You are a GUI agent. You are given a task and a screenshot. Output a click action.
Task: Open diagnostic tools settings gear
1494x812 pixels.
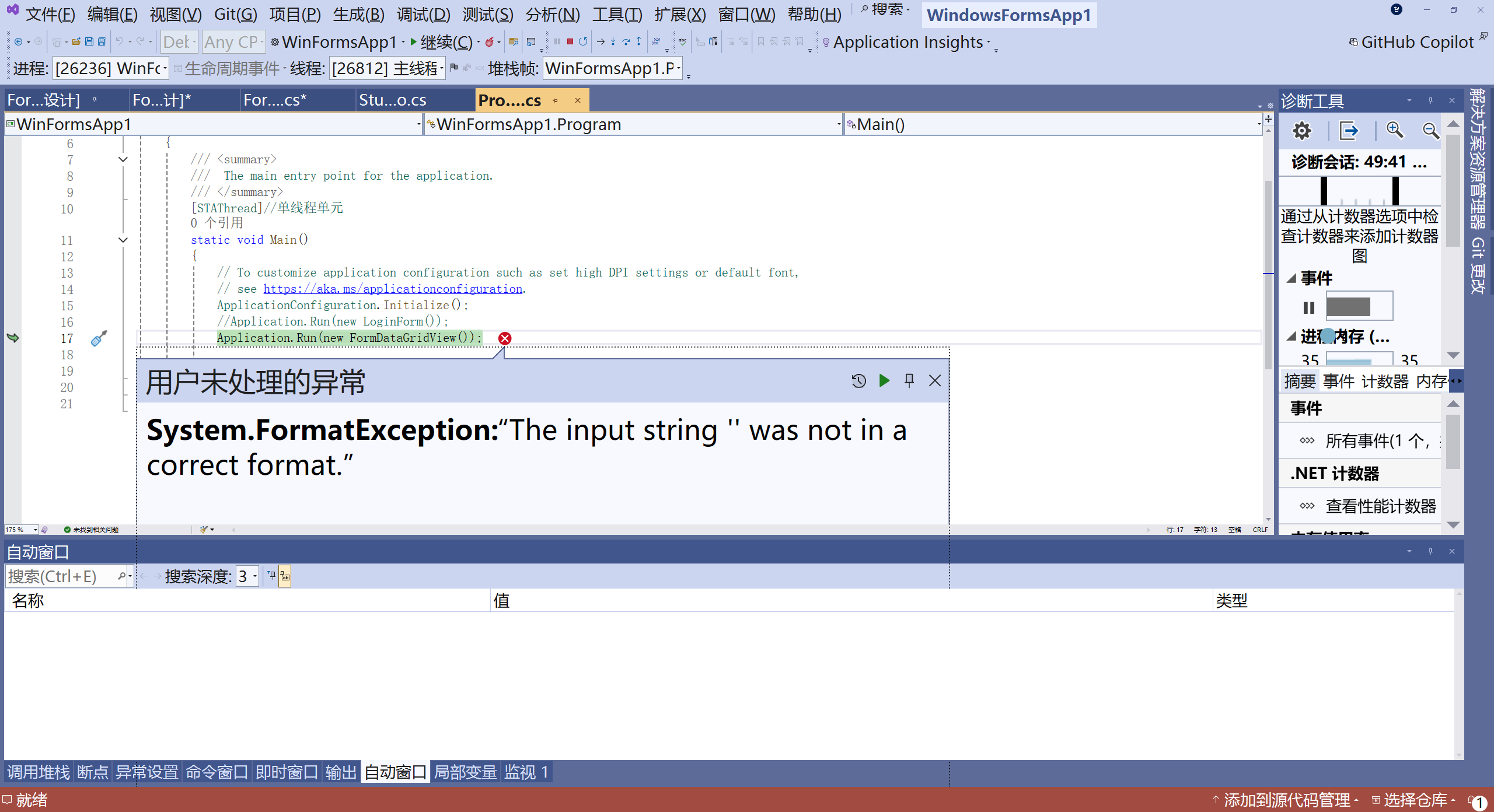point(1301,130)
